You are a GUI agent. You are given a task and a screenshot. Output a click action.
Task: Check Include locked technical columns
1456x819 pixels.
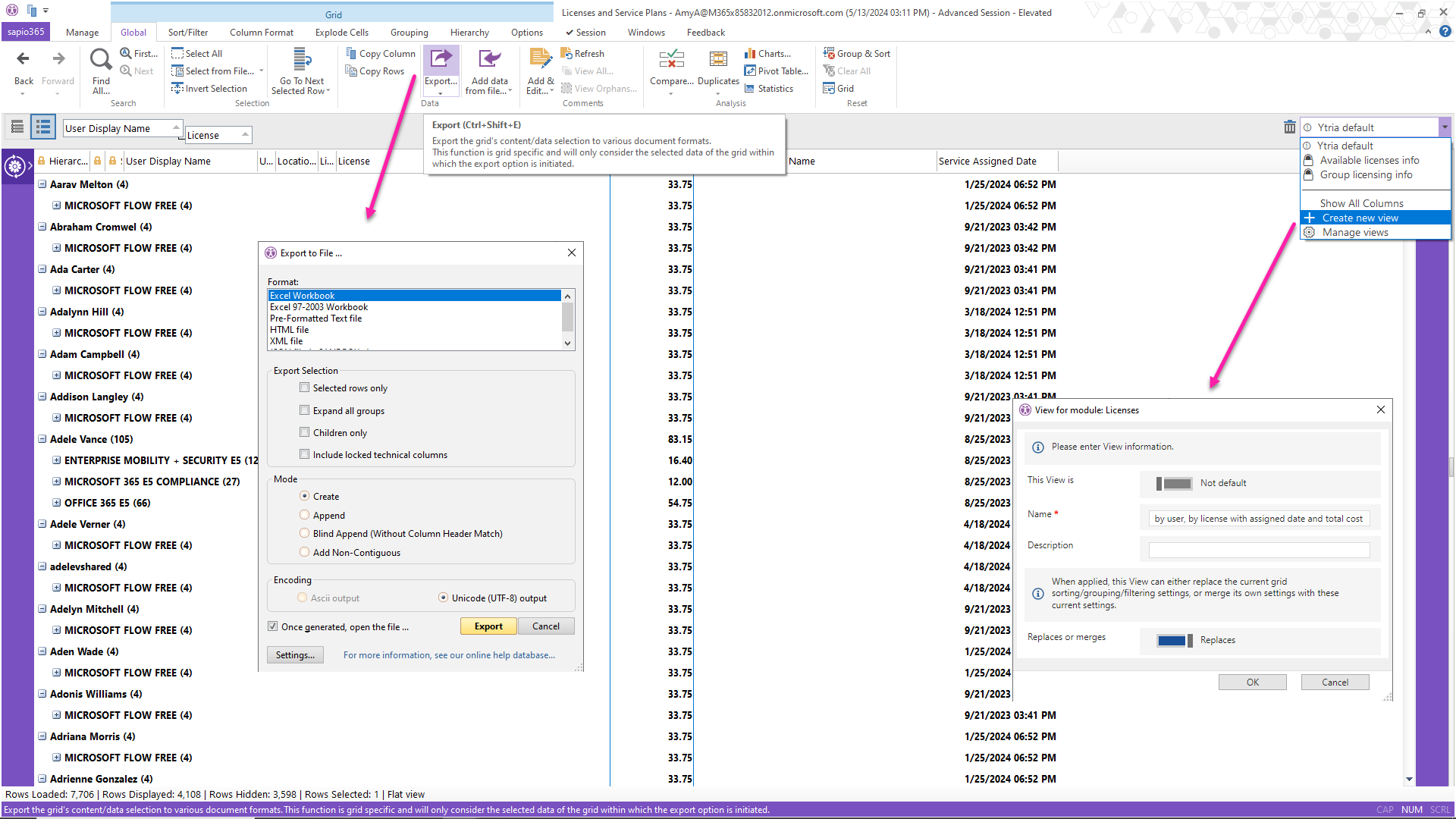[304, 454]
